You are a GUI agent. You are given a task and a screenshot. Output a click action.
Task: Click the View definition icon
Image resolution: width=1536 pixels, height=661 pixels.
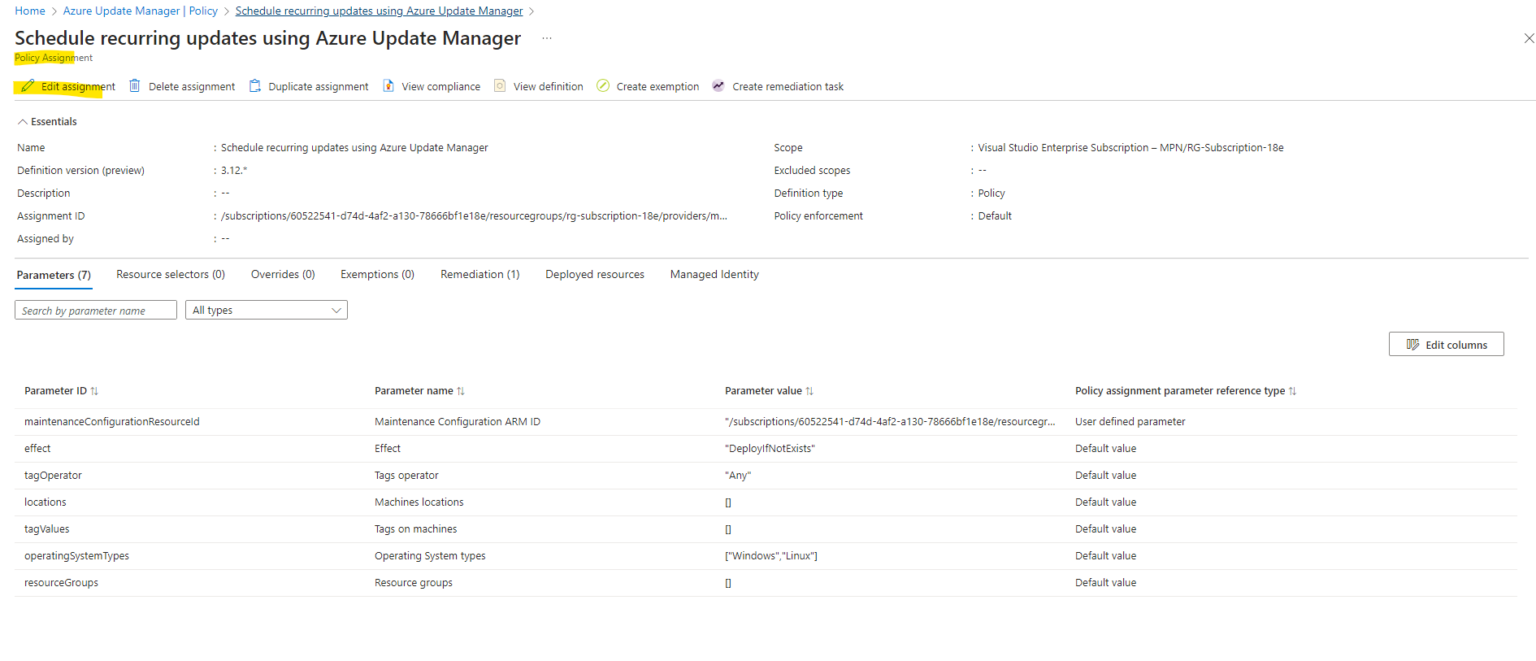tap(500, 86)
